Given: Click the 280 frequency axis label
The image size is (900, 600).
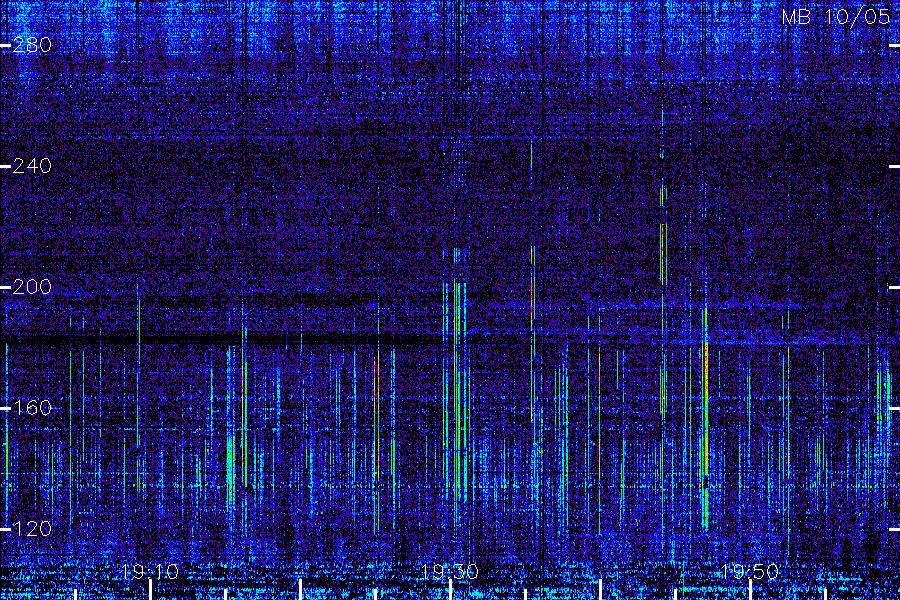Looking at the screenshot, I should pyautogui.click(x=32, y=45).
